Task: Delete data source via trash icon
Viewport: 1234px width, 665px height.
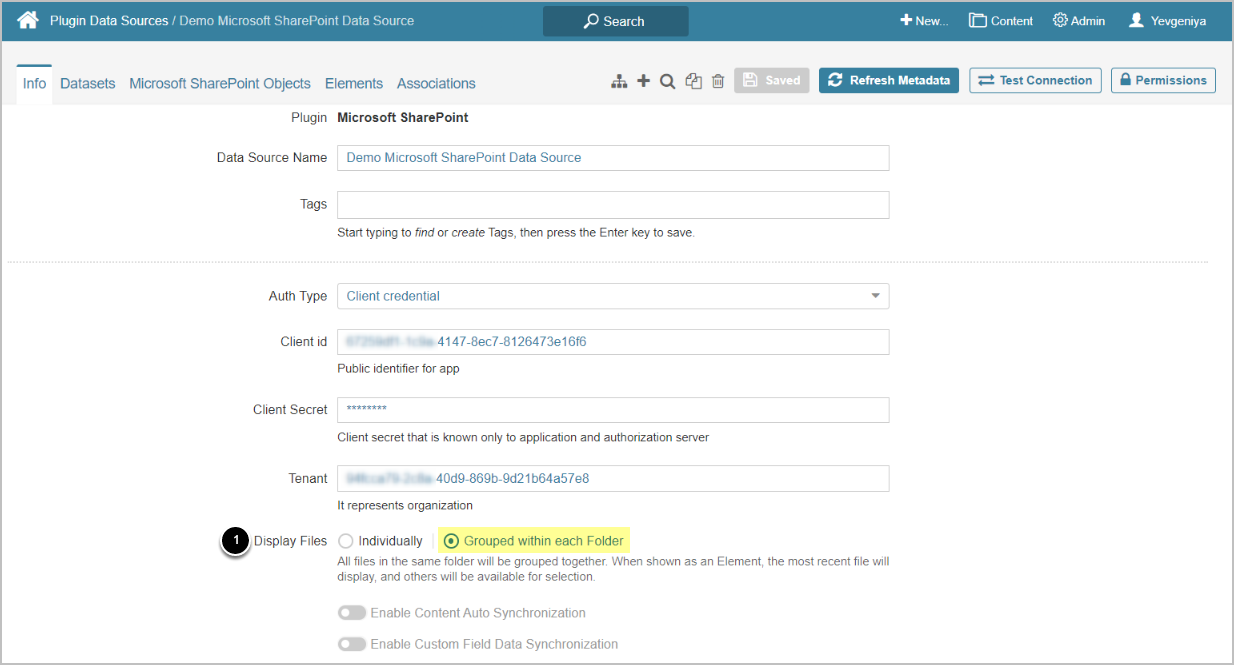Action: [718, 81]
